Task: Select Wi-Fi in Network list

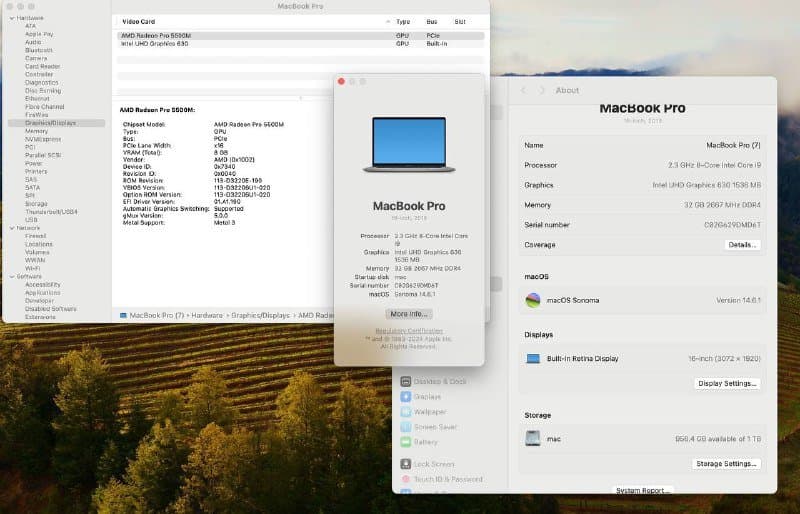Action: pyautogui.click(x=33, y=268)
